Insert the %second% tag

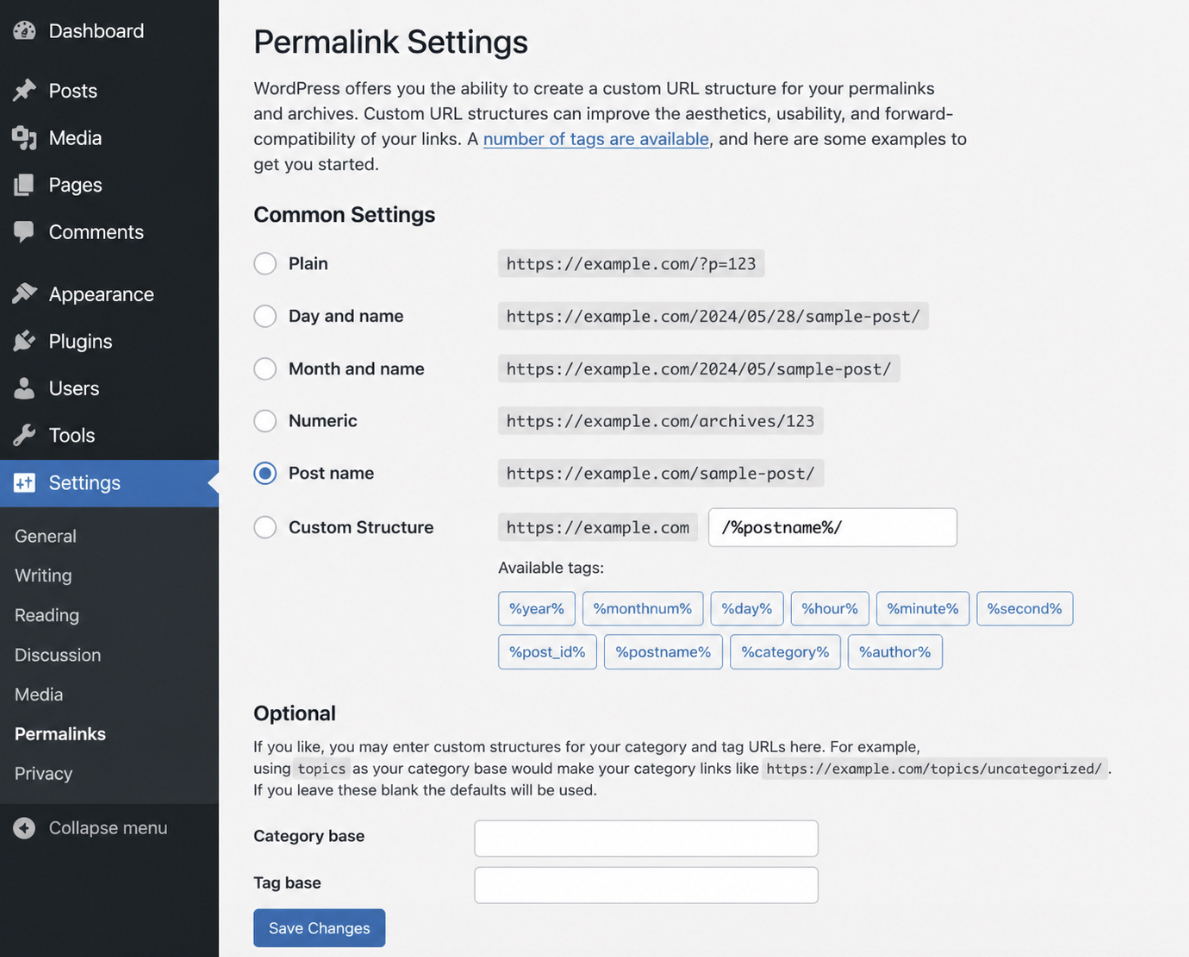(x=1024, y=609)
